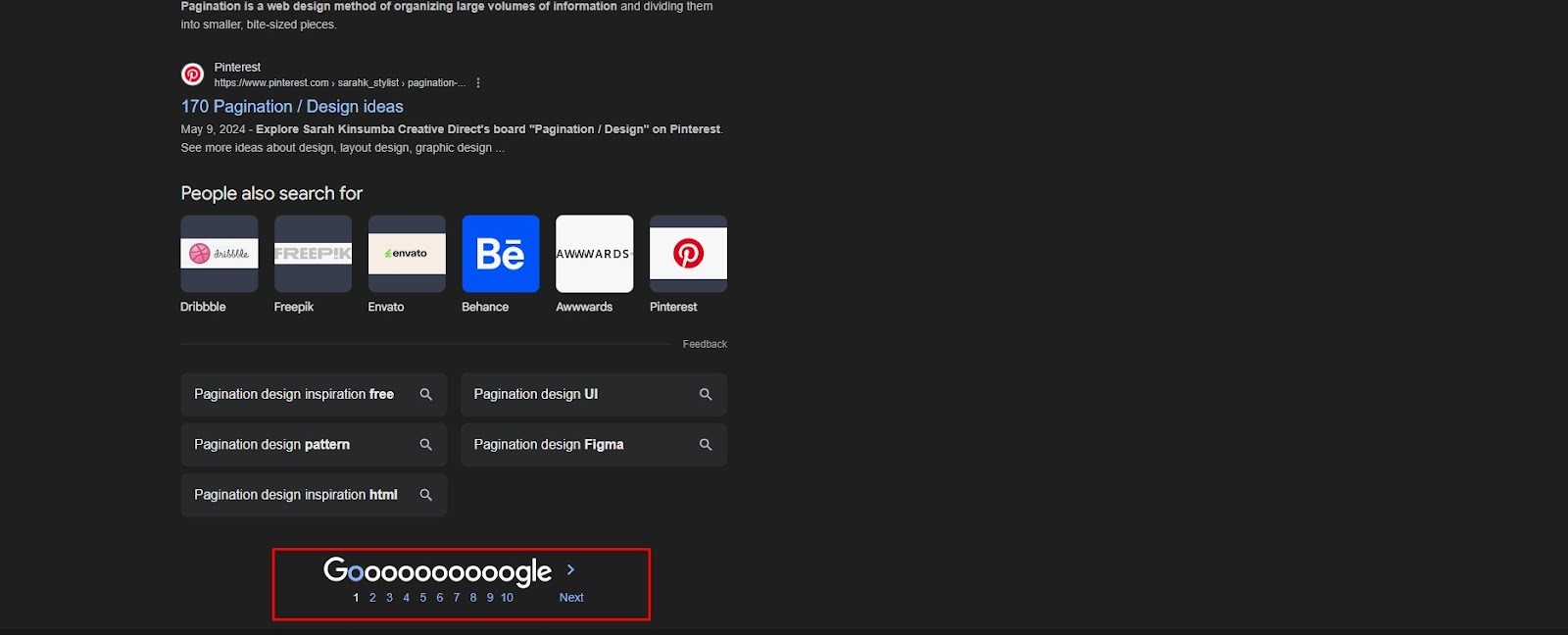Go to the Next results page
This screenshot has width=1568, height=635.
coord(571,598)
